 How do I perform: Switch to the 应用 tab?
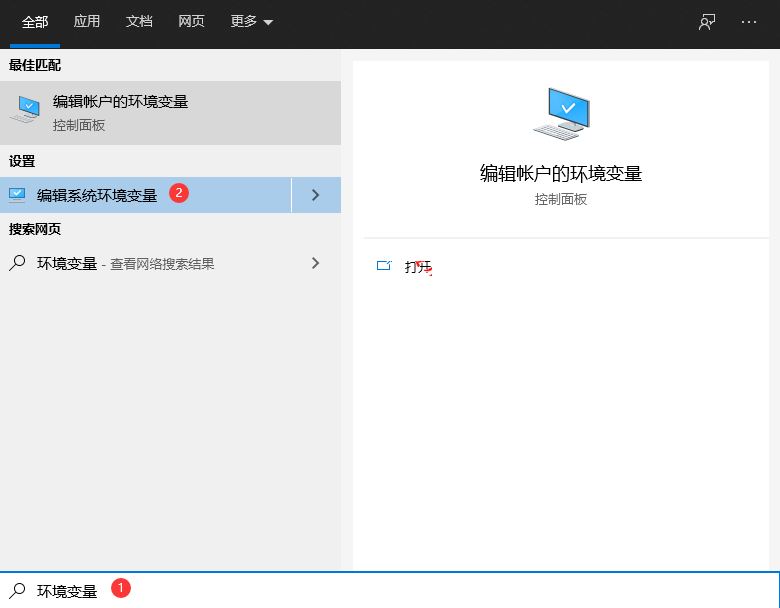(87, 21)
